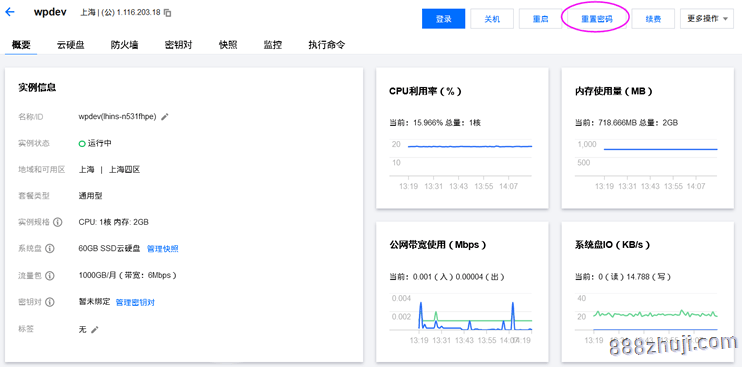Open the 监控 tab
Viewport: 742px width, 367px height.
pyautogui.click(x=273, y=45)
